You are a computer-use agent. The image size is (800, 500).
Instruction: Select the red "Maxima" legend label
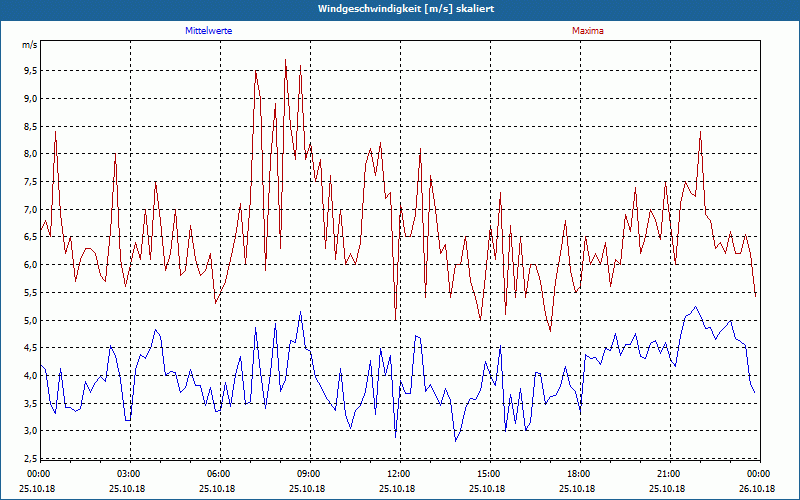click(588, 31)
